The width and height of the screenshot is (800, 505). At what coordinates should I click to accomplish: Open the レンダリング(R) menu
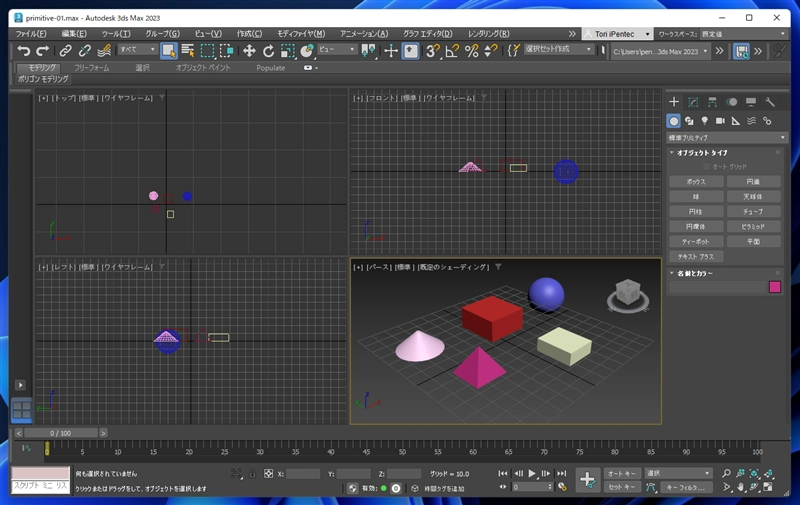pos(488,34)
